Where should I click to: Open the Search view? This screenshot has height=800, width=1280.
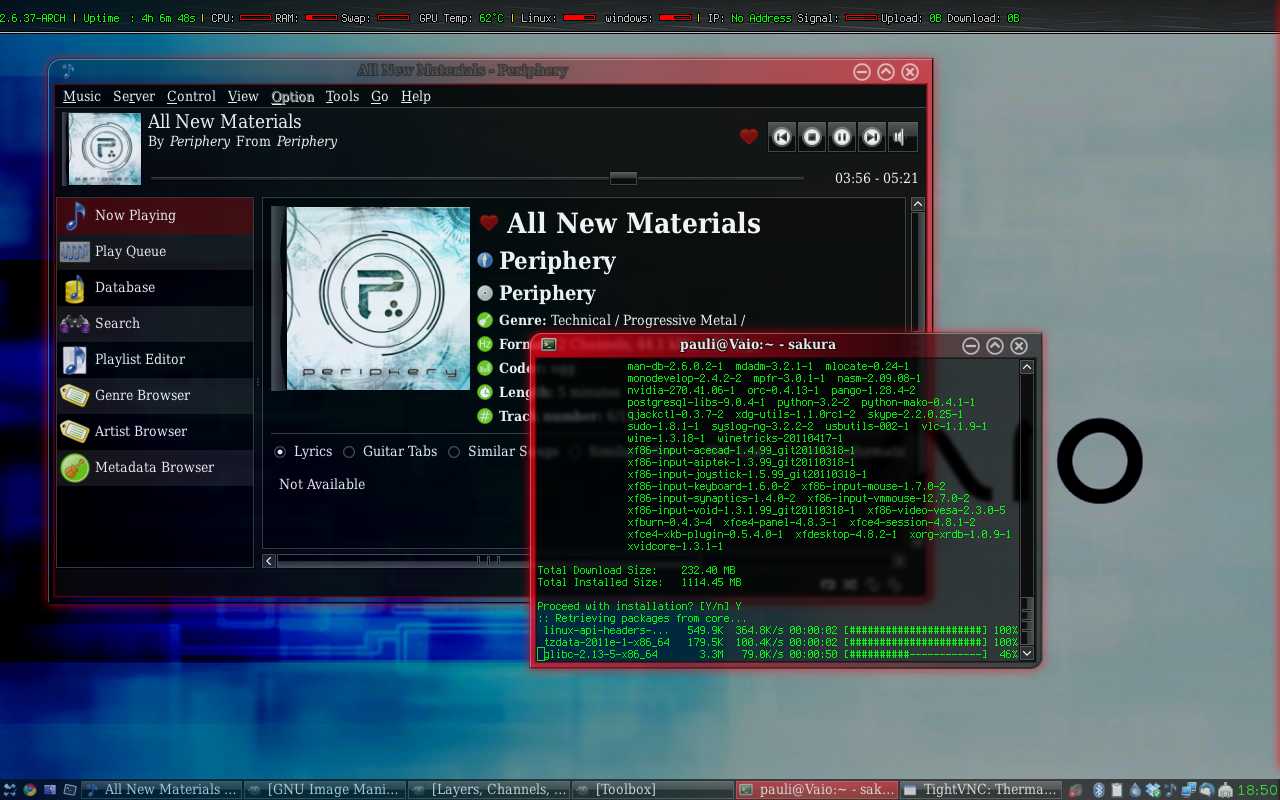pyautogui.click(x=155, y=323)
